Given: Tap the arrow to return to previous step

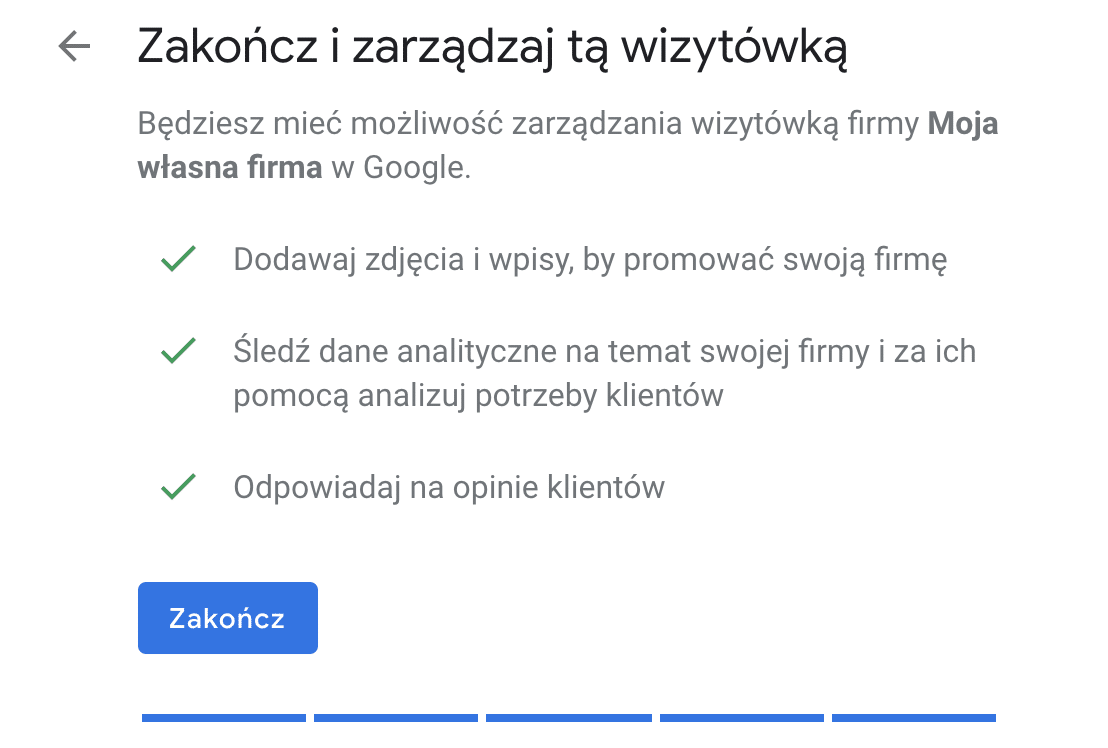Looking at the screenshot, I should (x=74, y=45).
